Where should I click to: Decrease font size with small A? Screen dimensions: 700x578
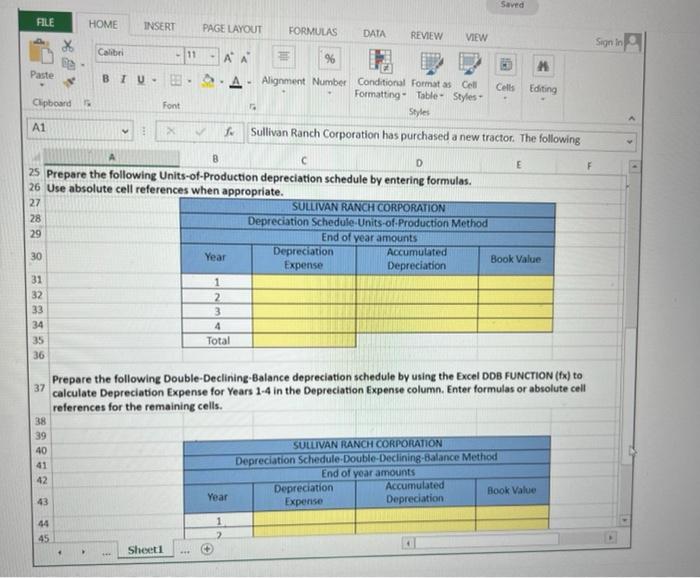click(x=245, y=58)
